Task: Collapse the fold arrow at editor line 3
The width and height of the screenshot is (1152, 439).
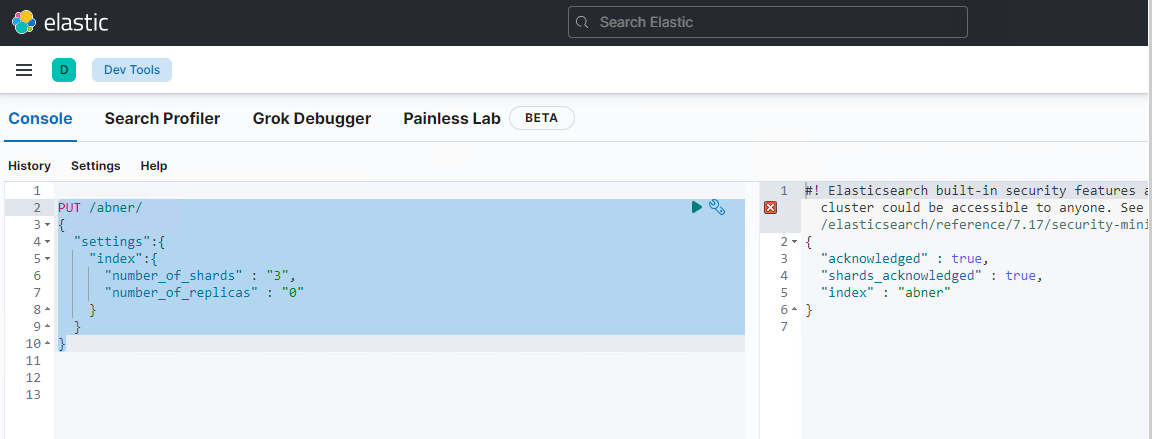Action: 48,225
